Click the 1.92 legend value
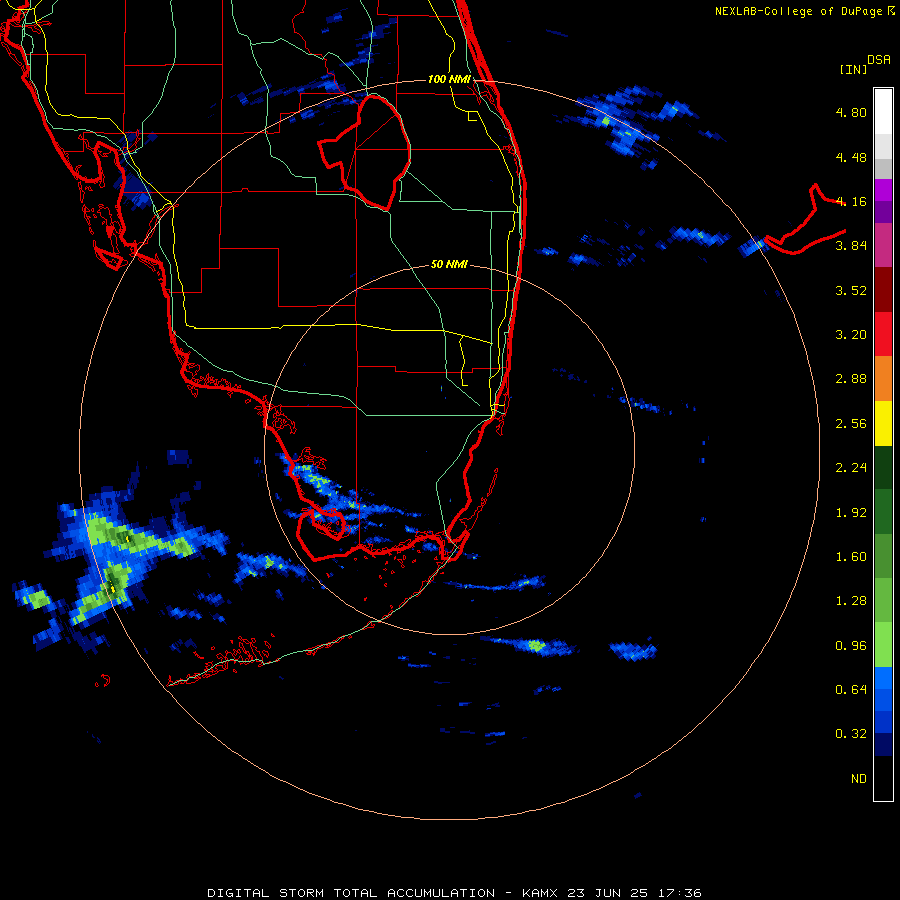 pos(851,513)
